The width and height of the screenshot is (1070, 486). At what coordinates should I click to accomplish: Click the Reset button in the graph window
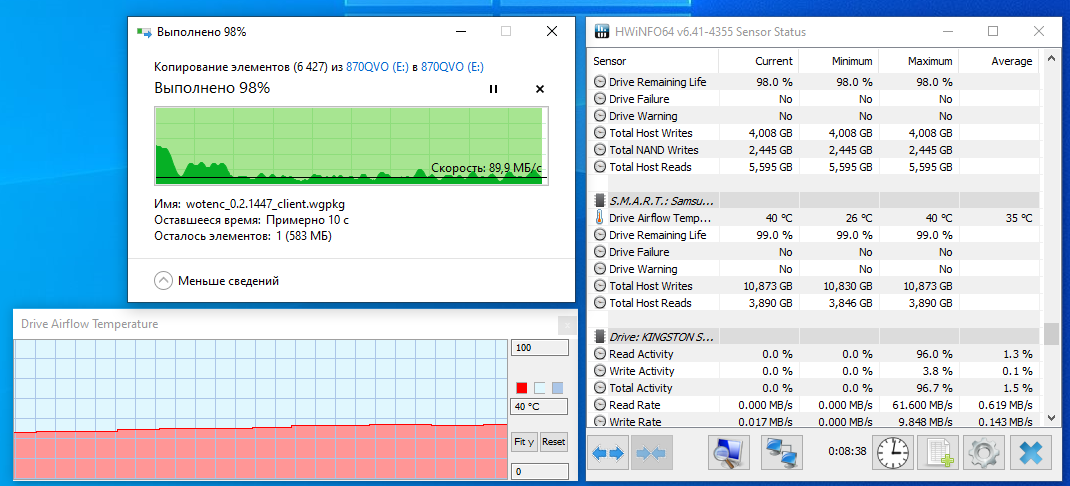click(553, 442)
